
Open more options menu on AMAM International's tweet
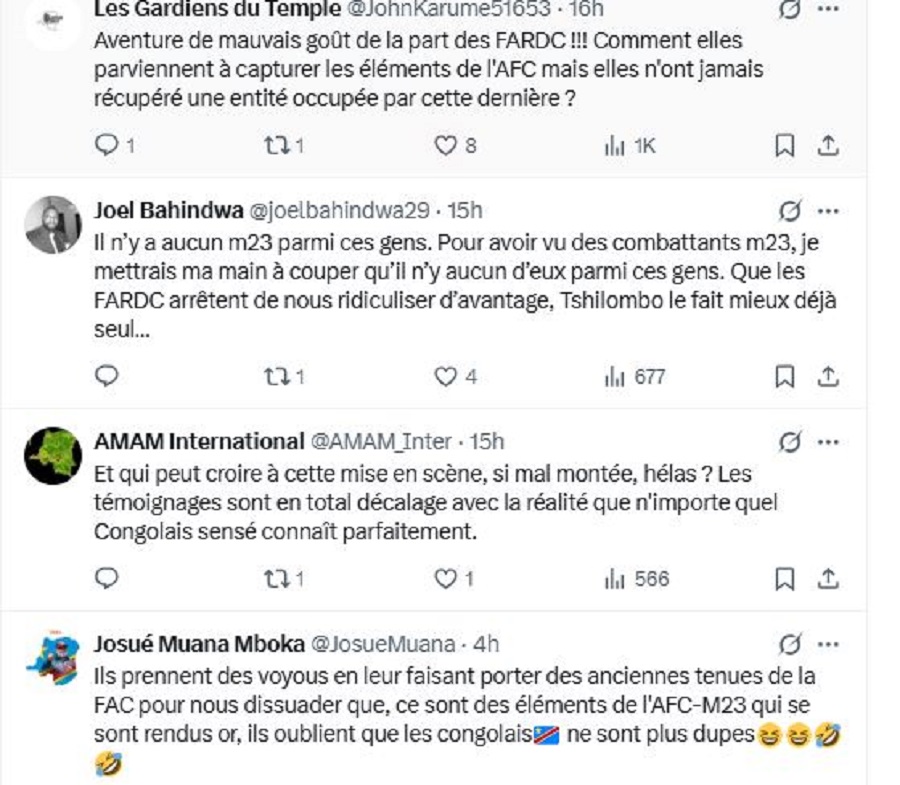(828, 441)
